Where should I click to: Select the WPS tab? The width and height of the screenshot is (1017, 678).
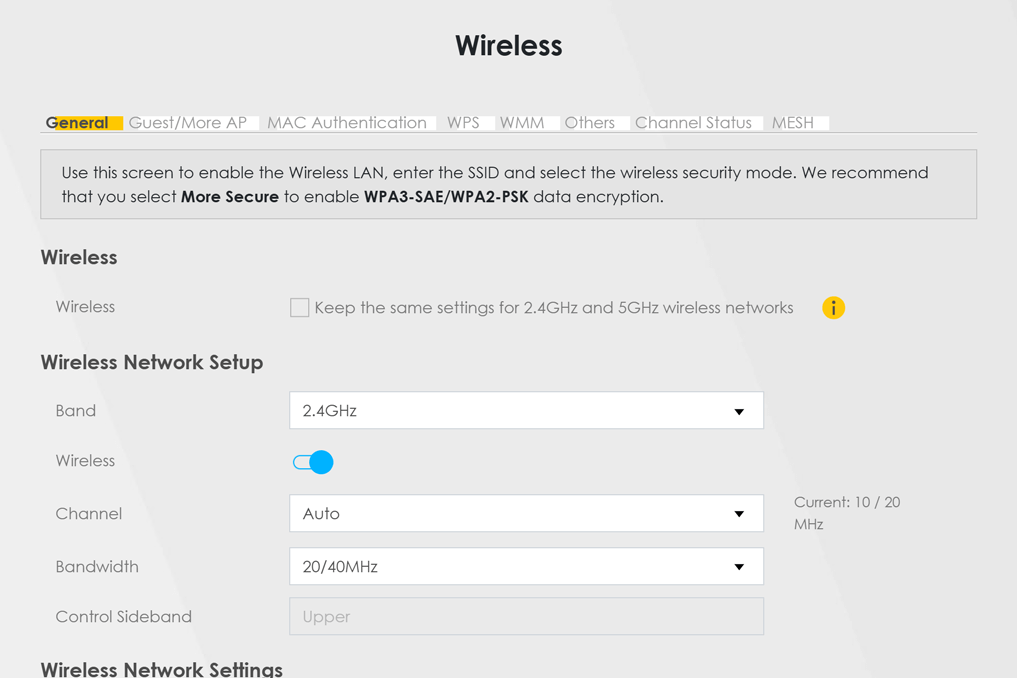463,123
